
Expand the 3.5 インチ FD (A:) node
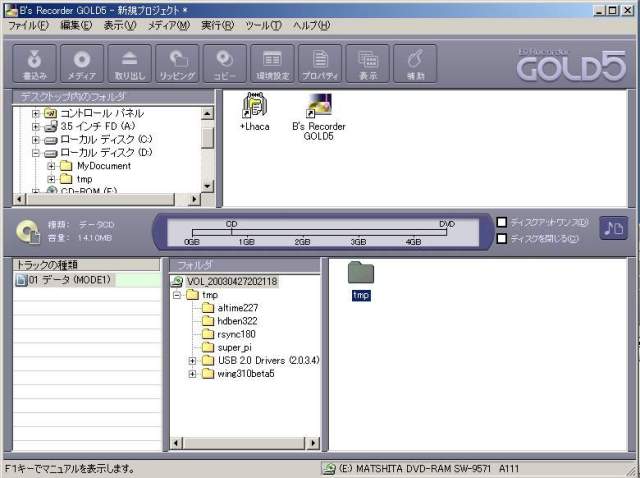click(36, 127)
